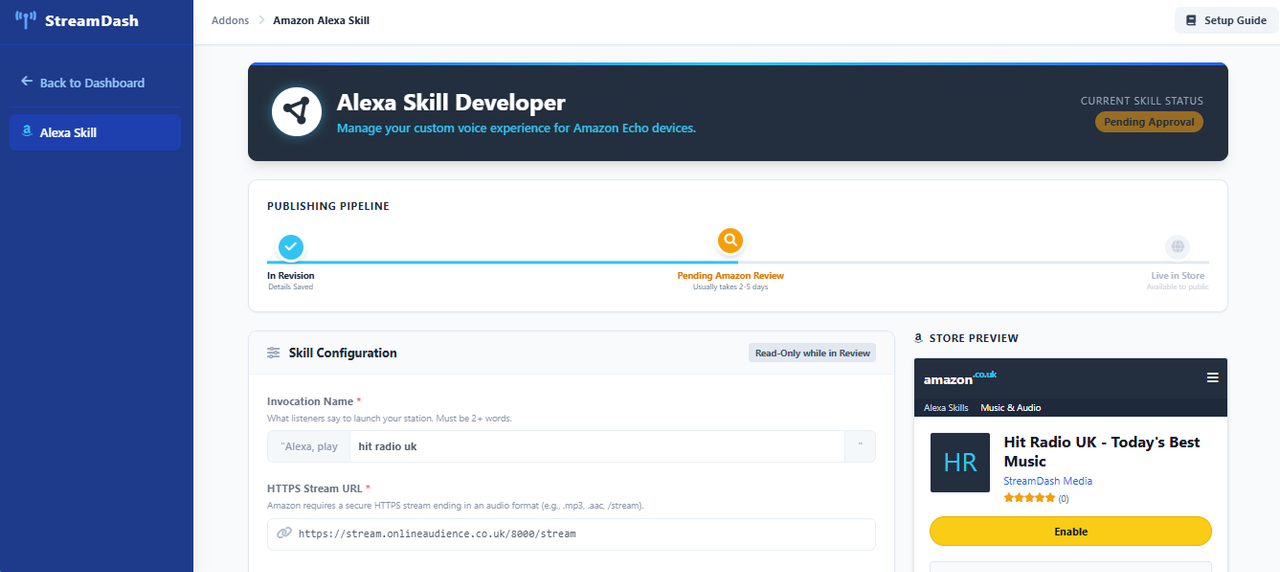The height and width of the screenshot is (572, 1280).
Task: Open the Setup Guide button
Action: pos(1226,20)
